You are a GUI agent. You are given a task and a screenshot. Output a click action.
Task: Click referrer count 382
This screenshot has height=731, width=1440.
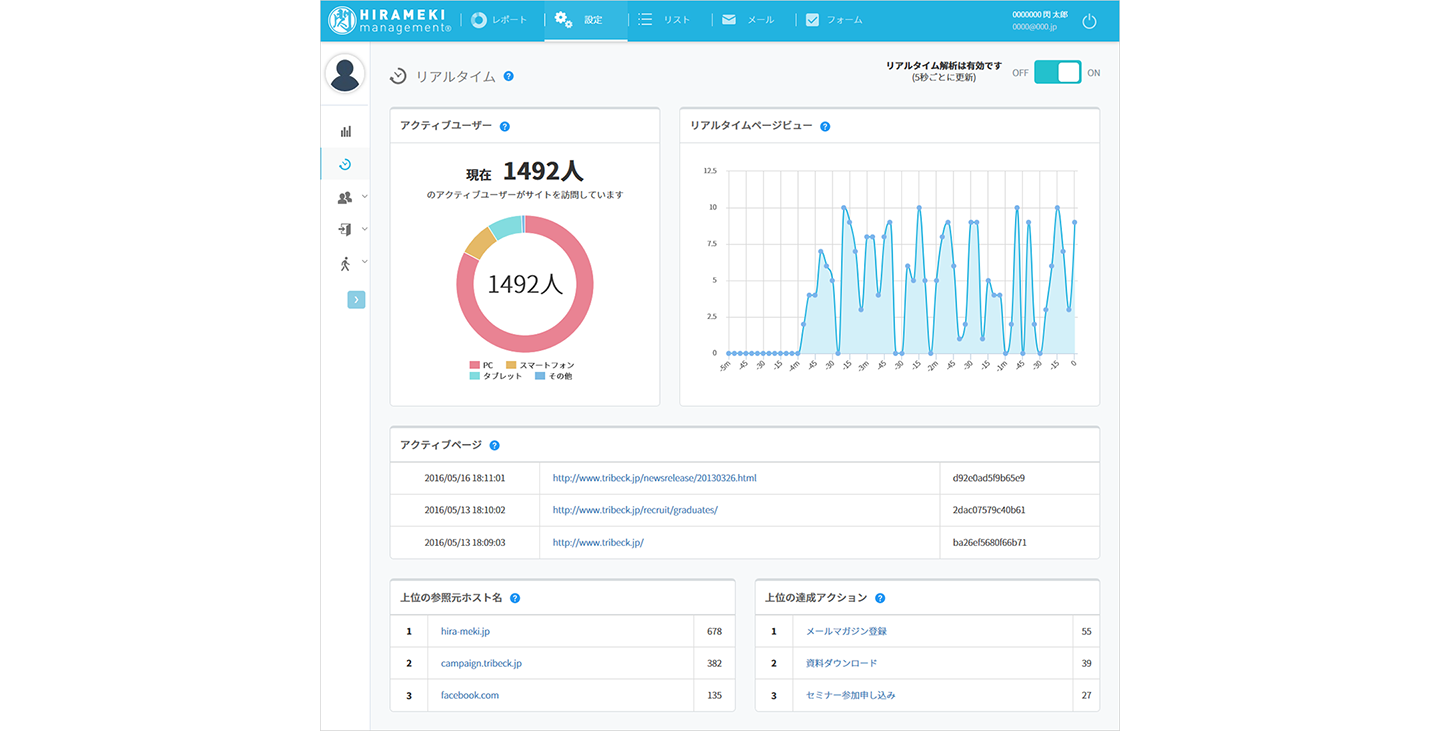click(x=714, y=663)
